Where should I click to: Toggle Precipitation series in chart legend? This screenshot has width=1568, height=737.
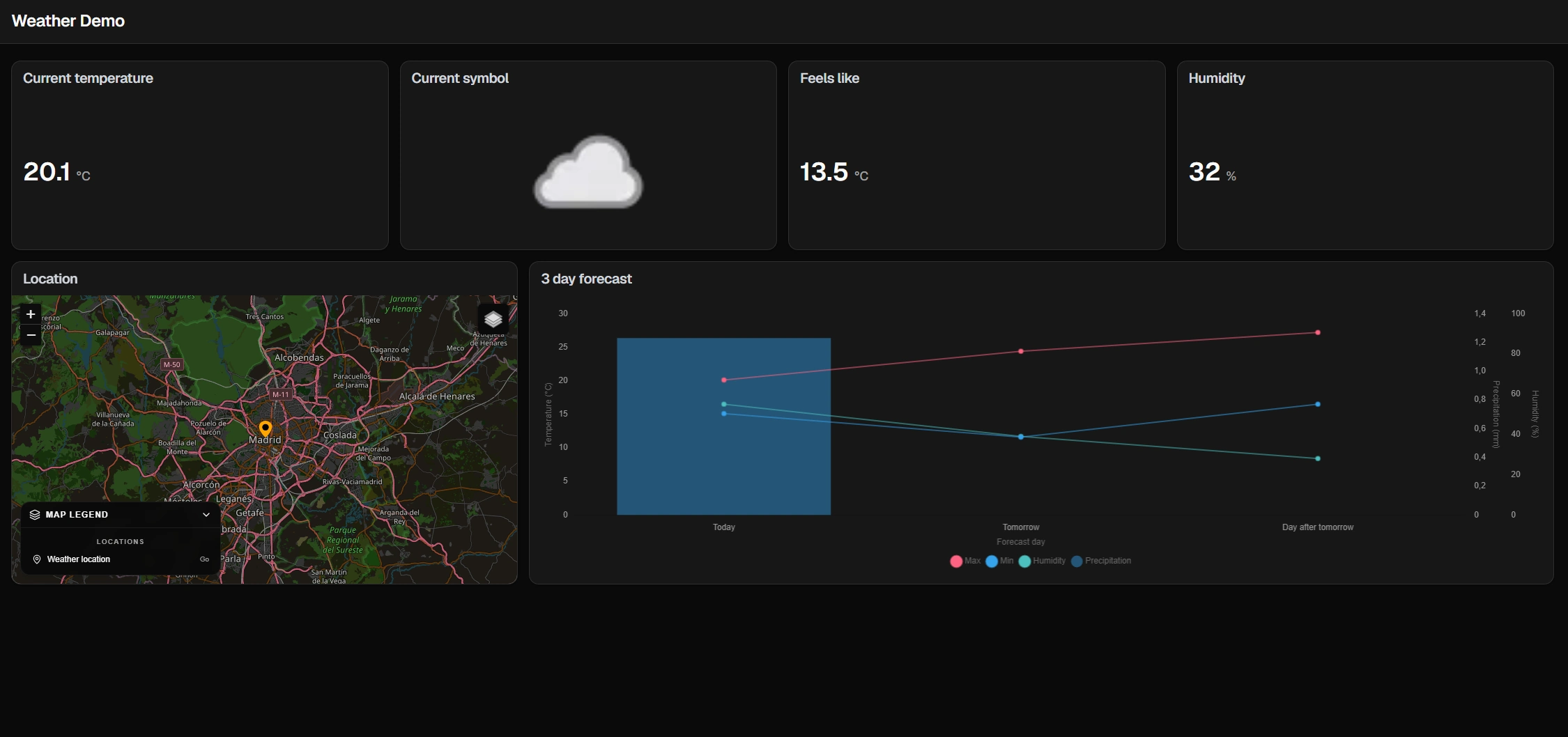click(1101, 561)
